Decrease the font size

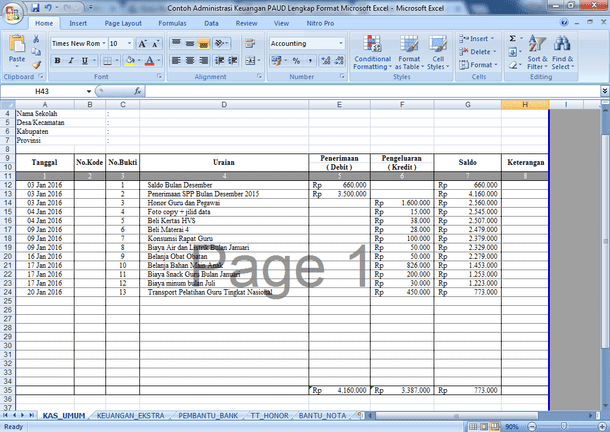(x=156, y=44)
